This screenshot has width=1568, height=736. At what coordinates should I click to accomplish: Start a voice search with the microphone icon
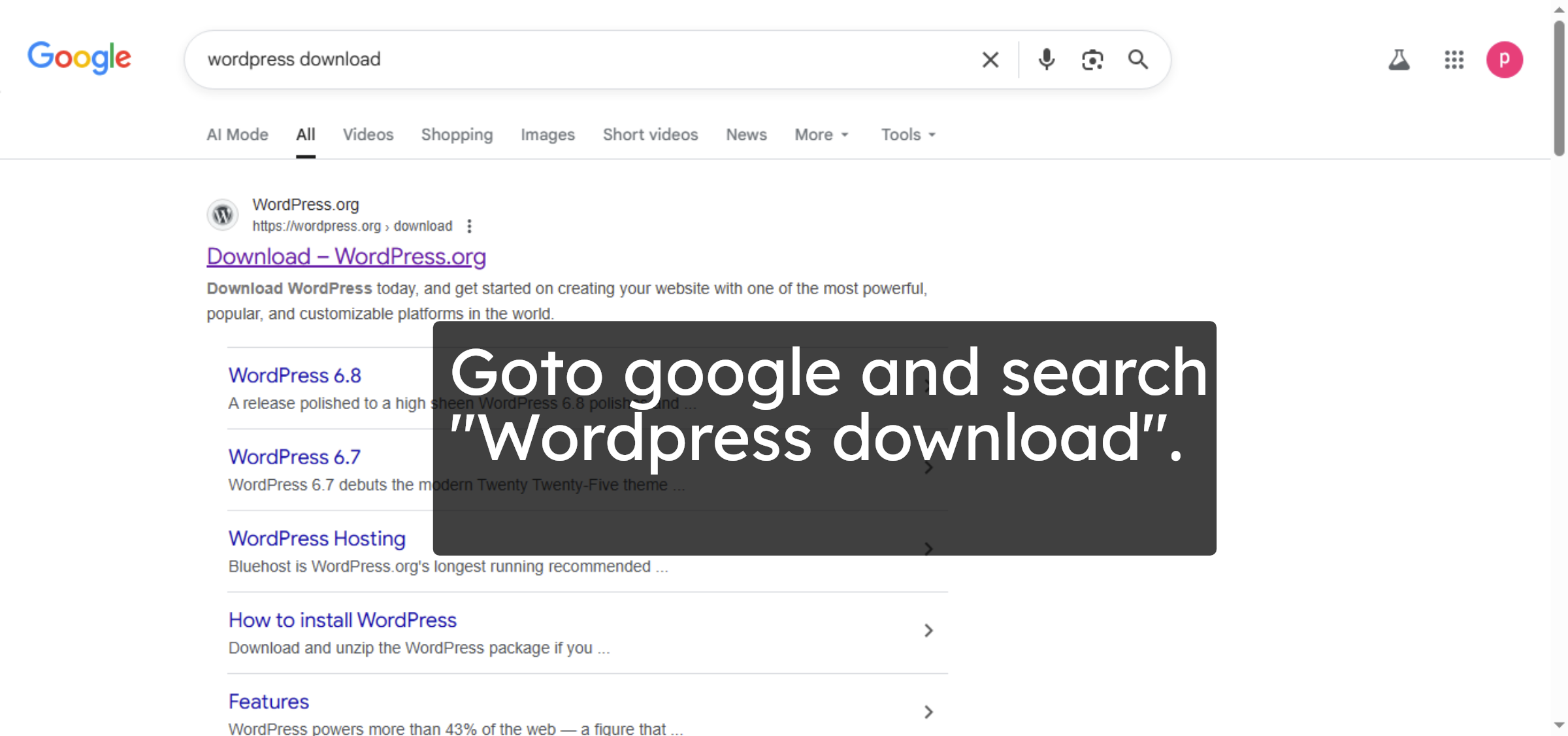[1046, 59]
